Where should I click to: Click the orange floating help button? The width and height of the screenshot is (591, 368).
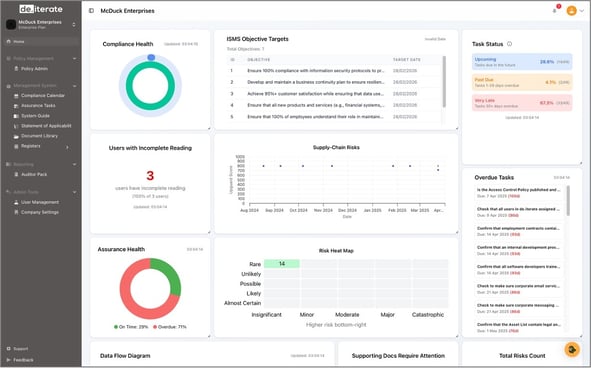click(x=572, y=350)
